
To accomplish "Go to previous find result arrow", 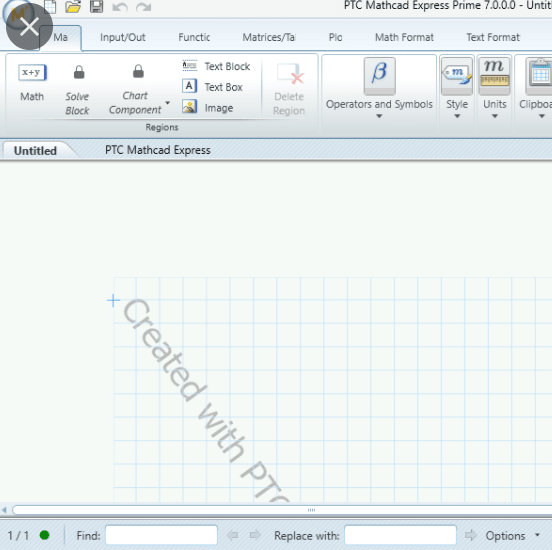I will tap(232, 535).
